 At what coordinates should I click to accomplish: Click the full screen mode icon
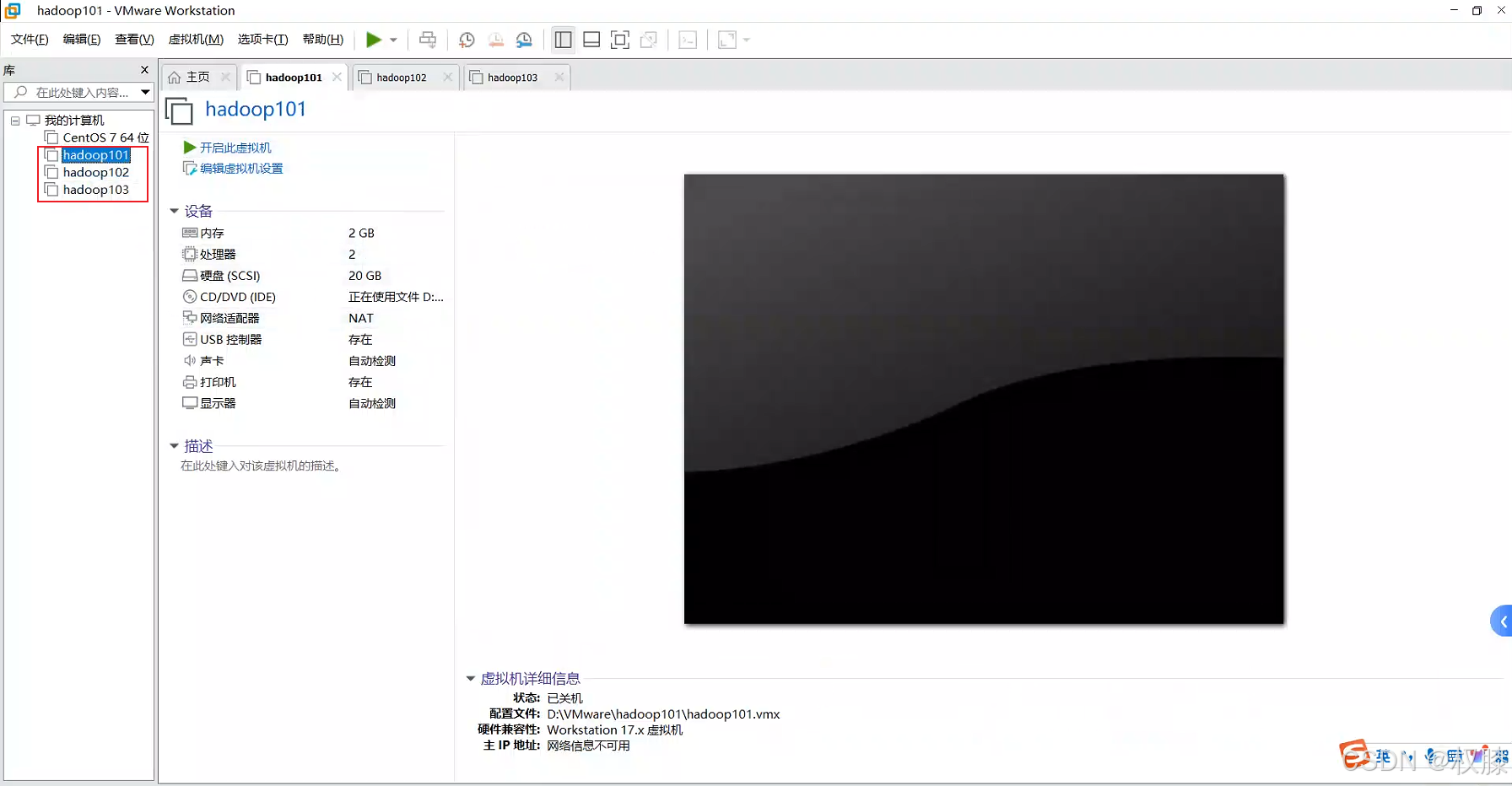[620, 40]
